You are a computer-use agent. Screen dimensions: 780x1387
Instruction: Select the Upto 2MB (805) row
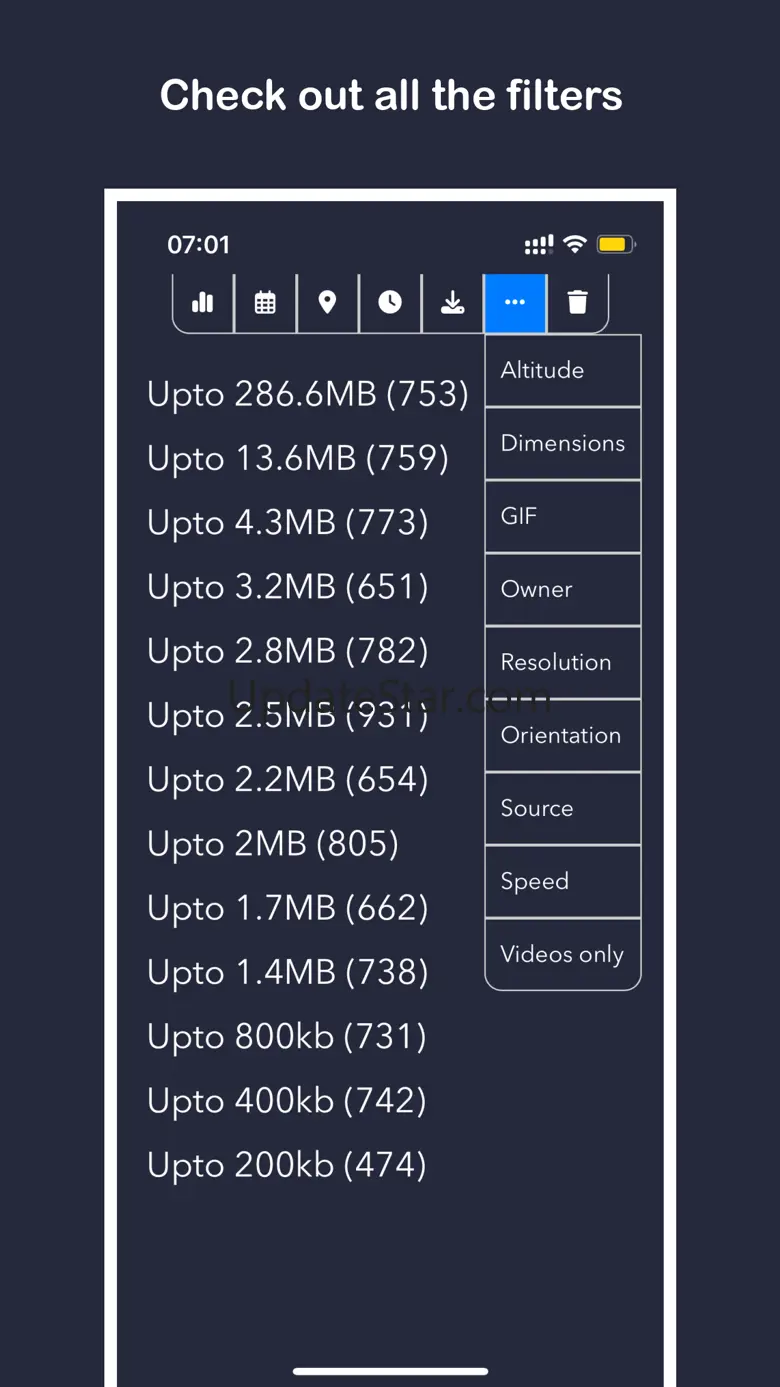[x=272, y=844]
